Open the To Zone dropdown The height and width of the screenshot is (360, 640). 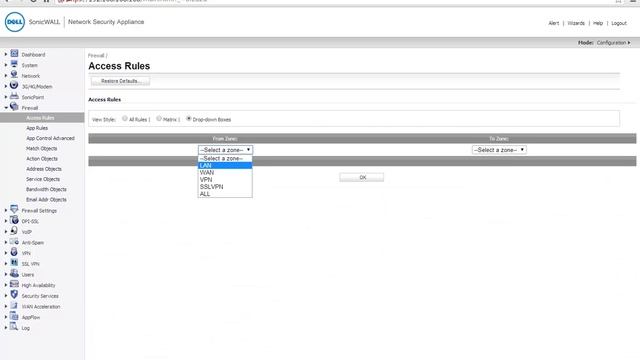(499, 150)
